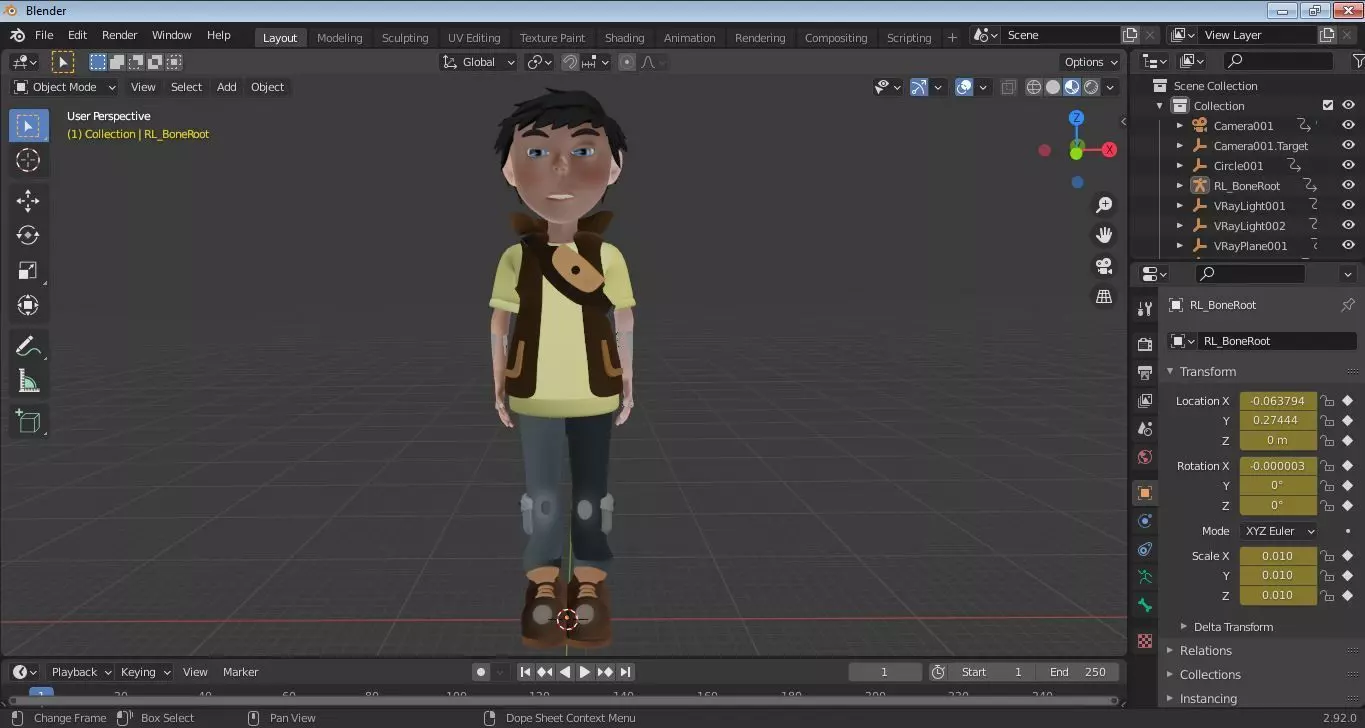This screenshot has height=728, width=1365.
Task: Open the viewport Add menu
Action: [227, 87]
